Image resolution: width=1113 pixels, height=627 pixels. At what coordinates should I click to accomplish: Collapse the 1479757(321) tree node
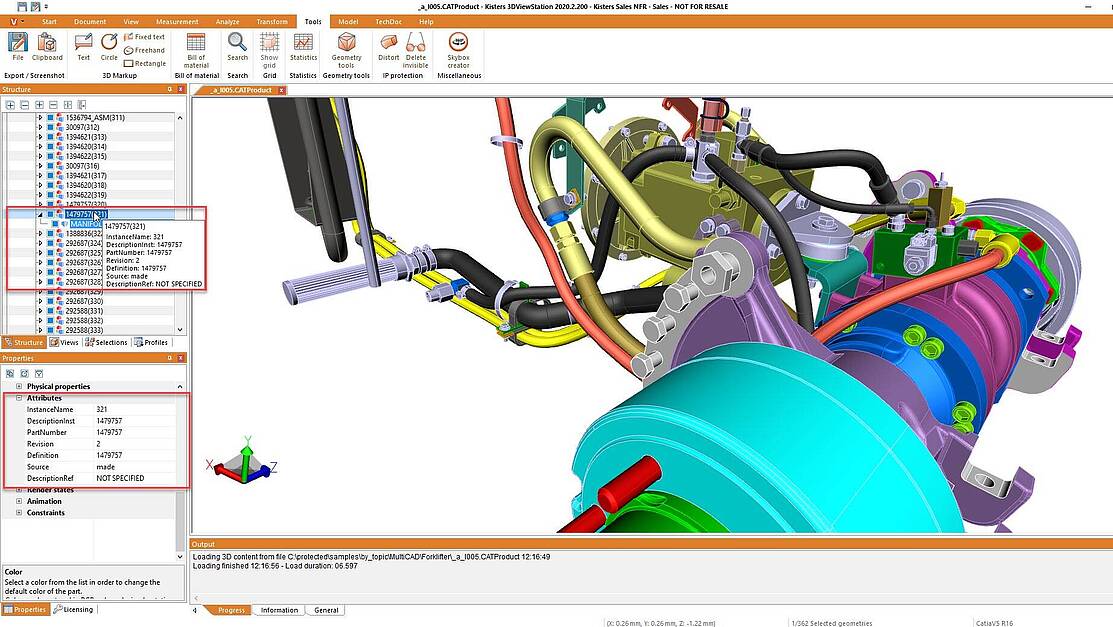(x=40, y=214)
